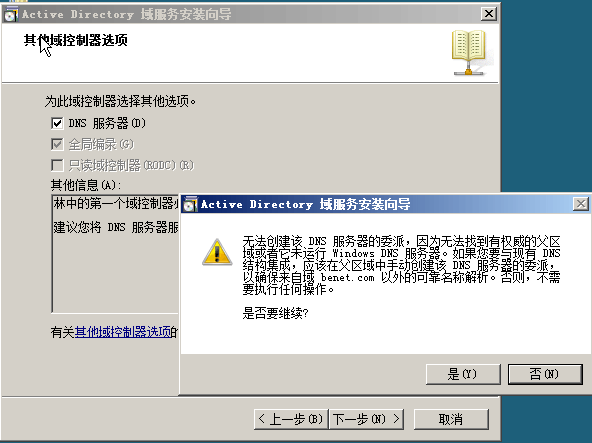Image resolution: width=592 pixels, height=443 pixels.
Task: Enable the 只读域控制器 (RODC) checkbox
Action: 57,165
